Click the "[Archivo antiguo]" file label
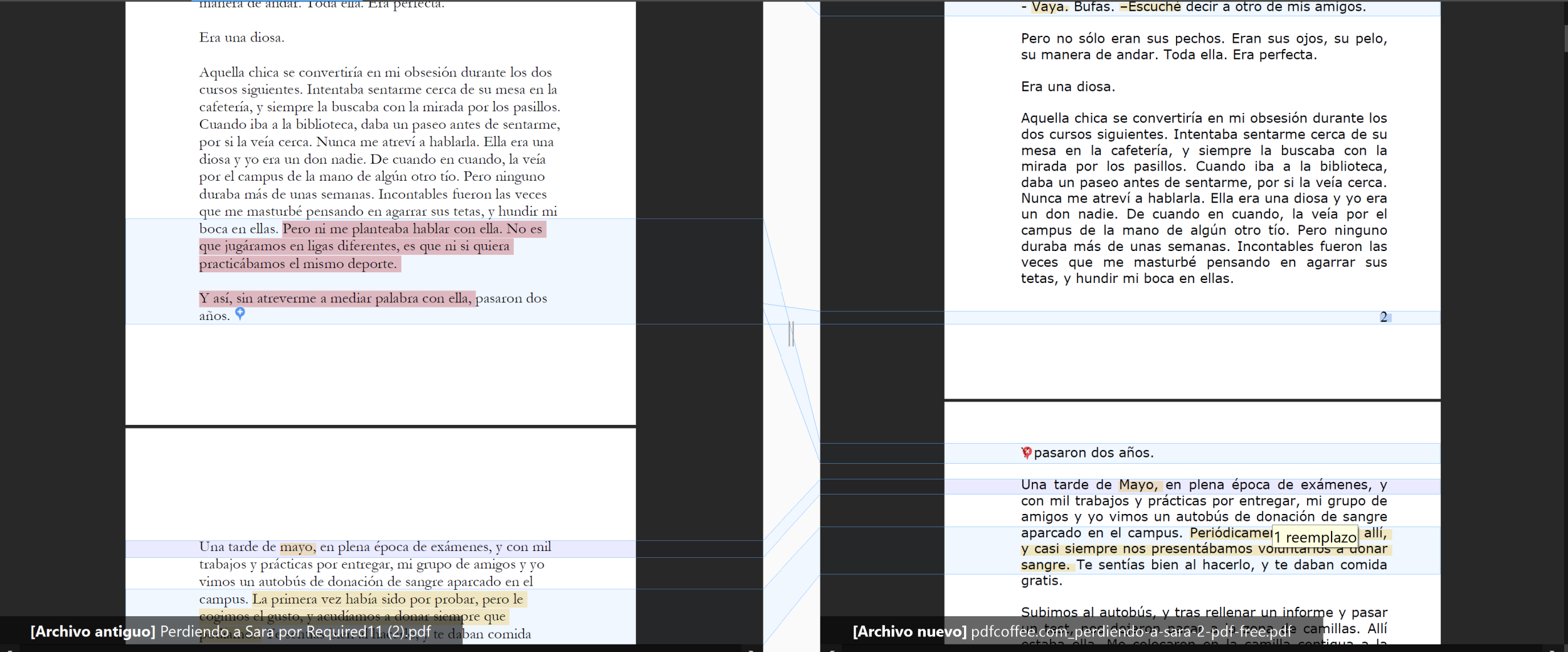This screenshot has height=652, width=1568. (x=93, y=631)
